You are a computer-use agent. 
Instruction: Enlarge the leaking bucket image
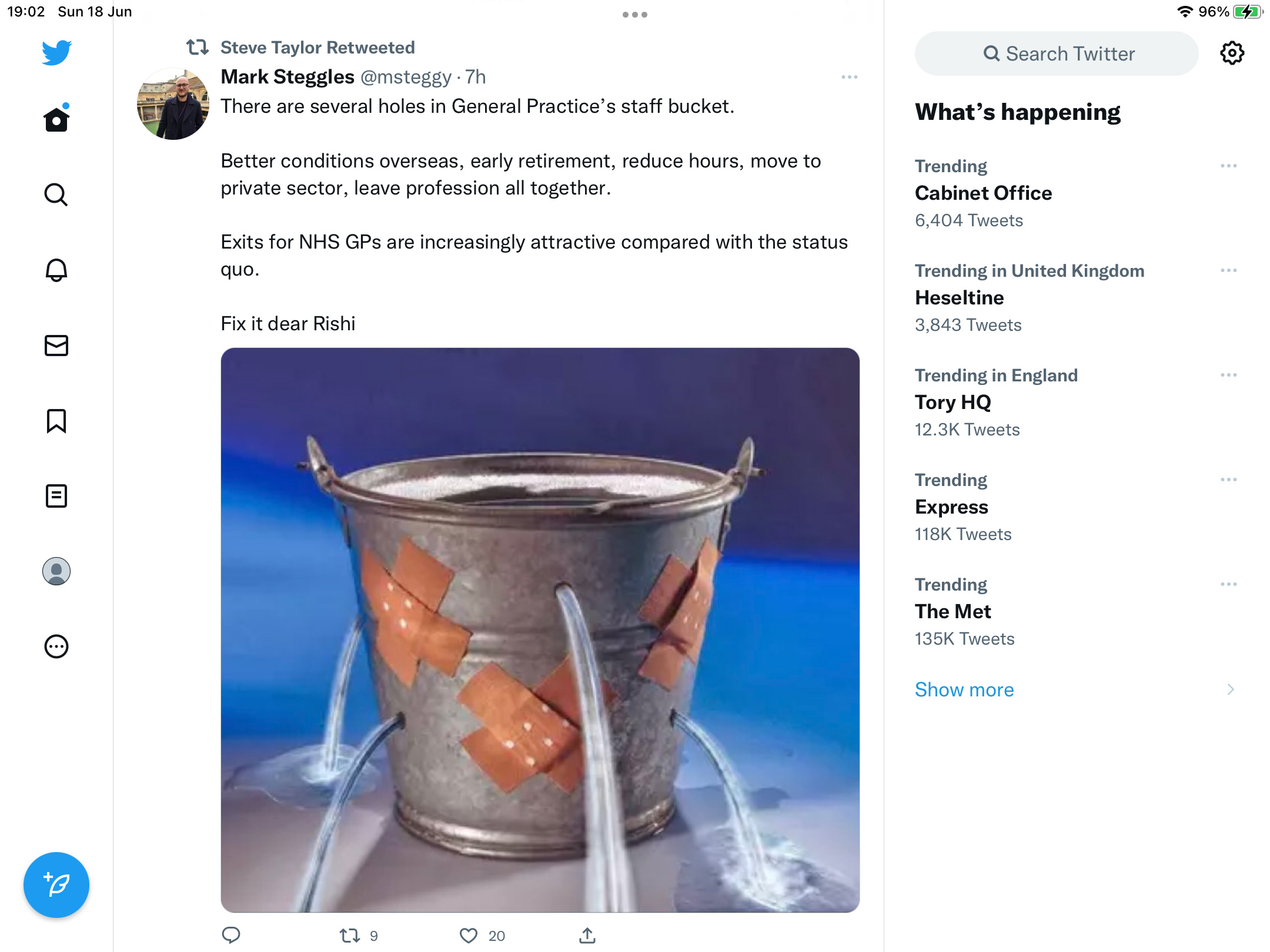pos(540,630)
